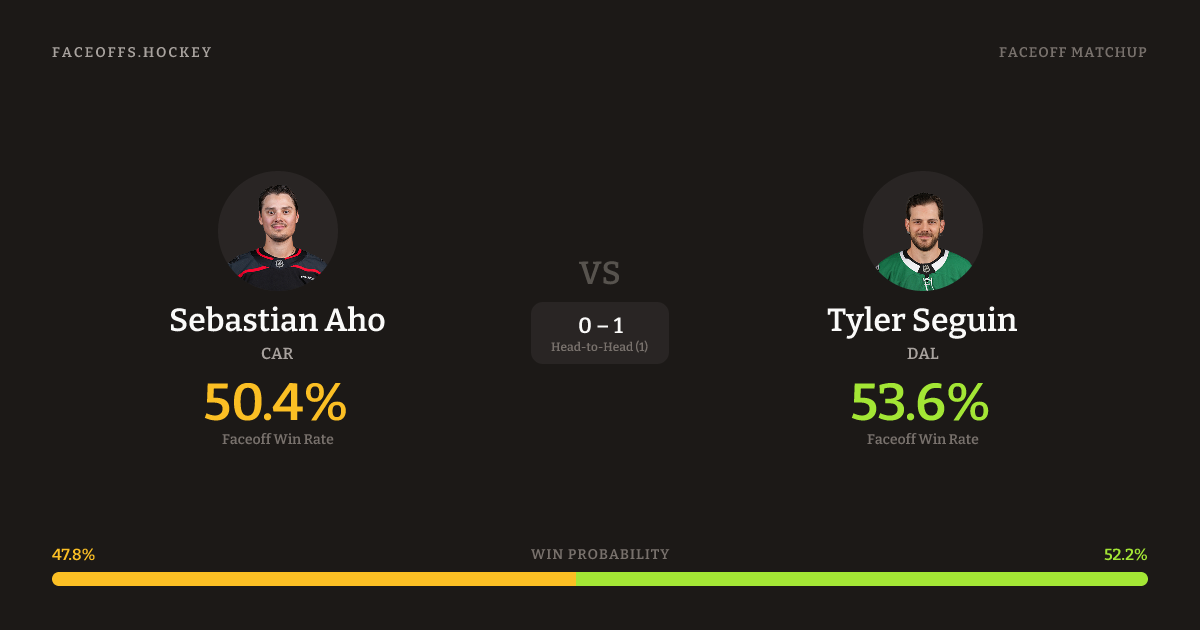Click the VS text between players
Image resolution: width=1200 pixels, height=630 pixels.
(600, 272)
